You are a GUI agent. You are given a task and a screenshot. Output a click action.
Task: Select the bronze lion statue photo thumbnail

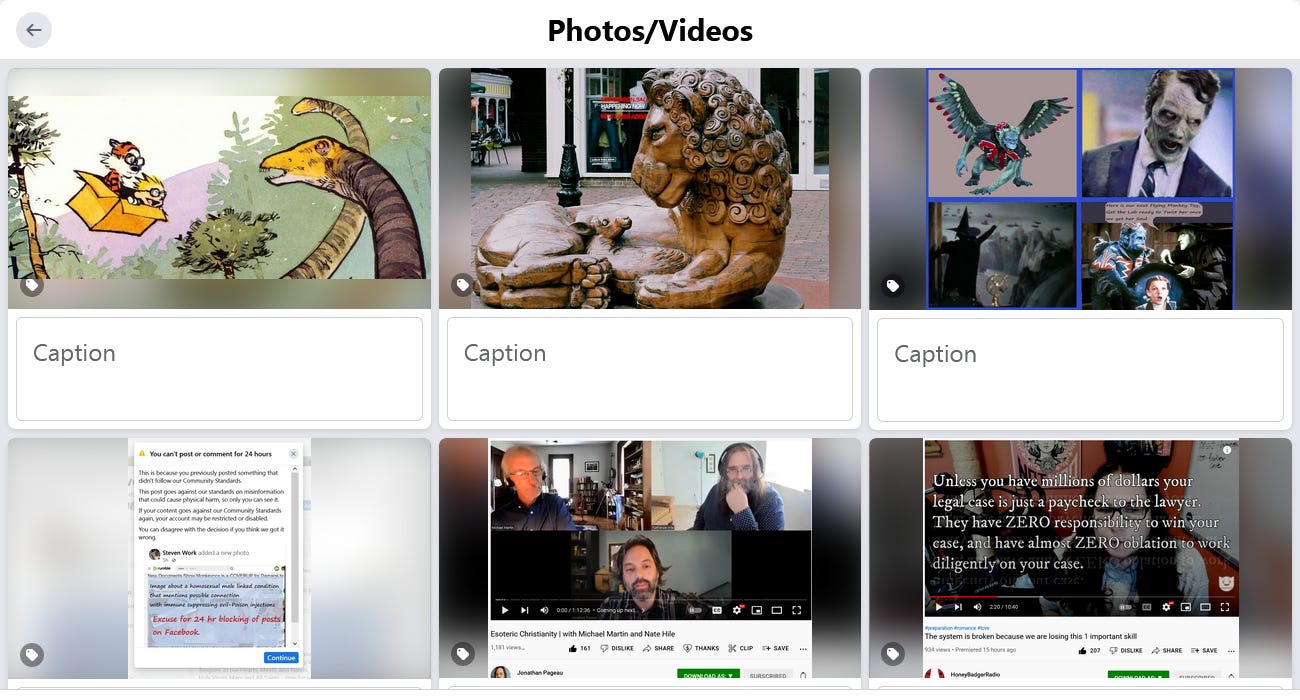point(650,188)
